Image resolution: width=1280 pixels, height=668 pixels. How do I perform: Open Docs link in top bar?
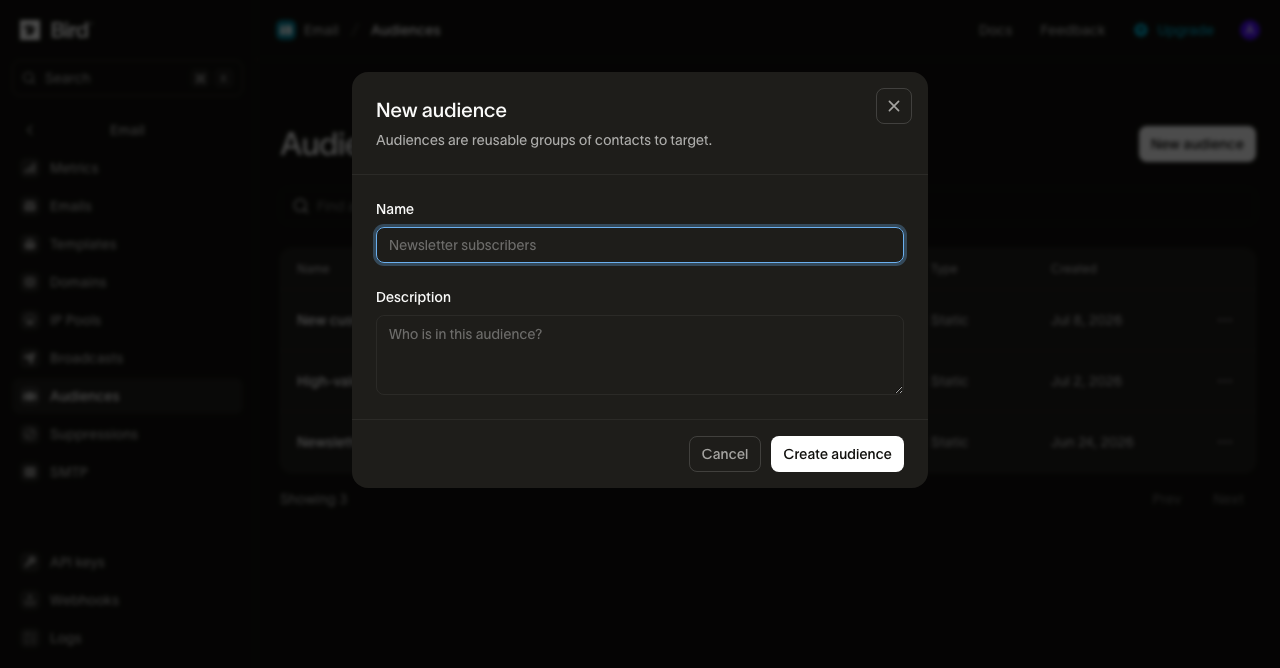pyautogui.click(x=995, y=30)
